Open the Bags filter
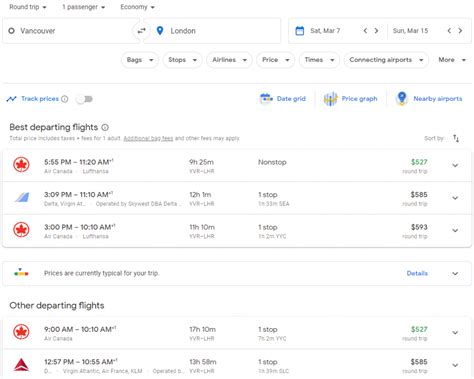Screen dimensions: 474x379 [x=140, y=60]
